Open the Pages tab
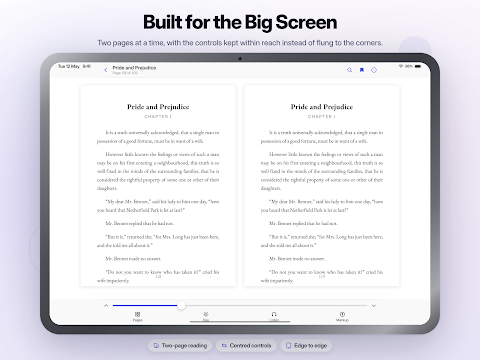This screenshot has height=360, width=480. 137,316
